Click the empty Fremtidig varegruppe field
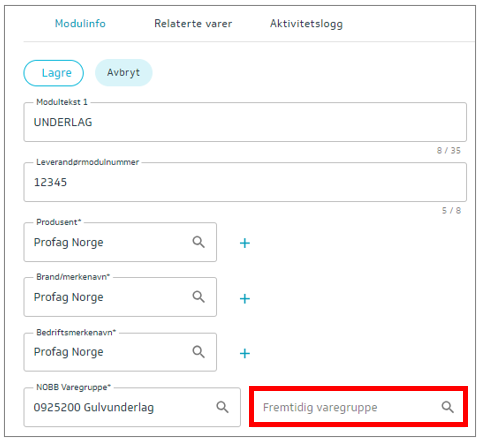Viewport: 478px width, 438px height. click(x=358, y=407)
